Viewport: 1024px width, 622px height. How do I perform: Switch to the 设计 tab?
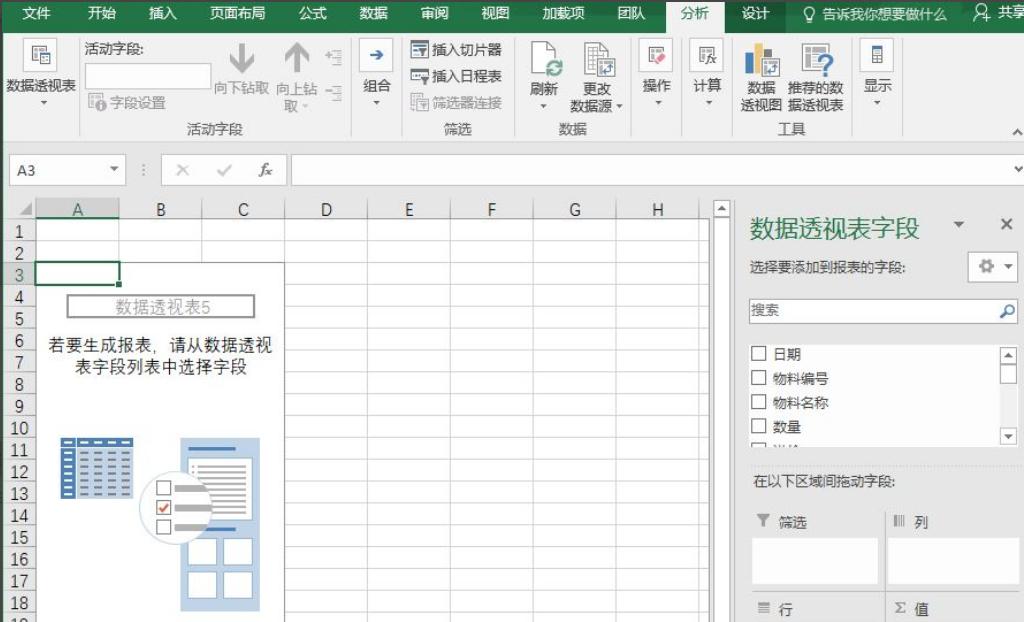(x=755, y=13)
